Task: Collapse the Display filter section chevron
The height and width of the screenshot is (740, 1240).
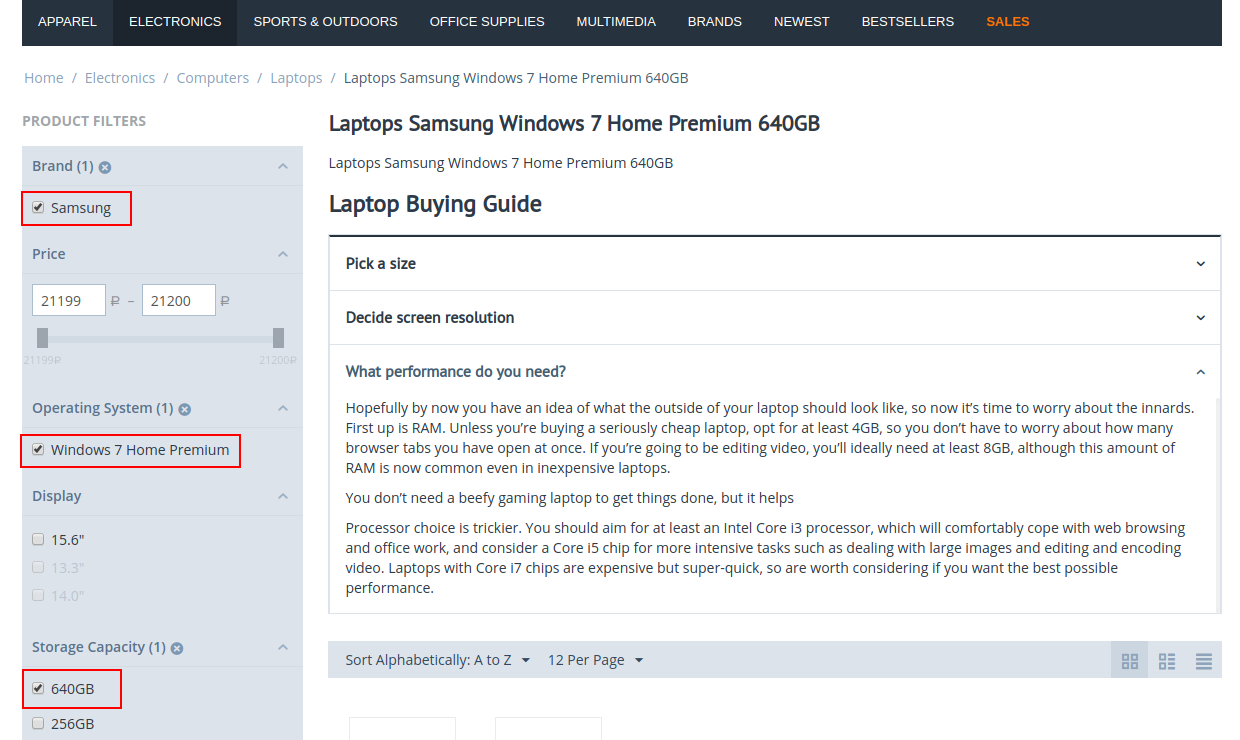Action: pyautogui.click(x=283, y=497)
